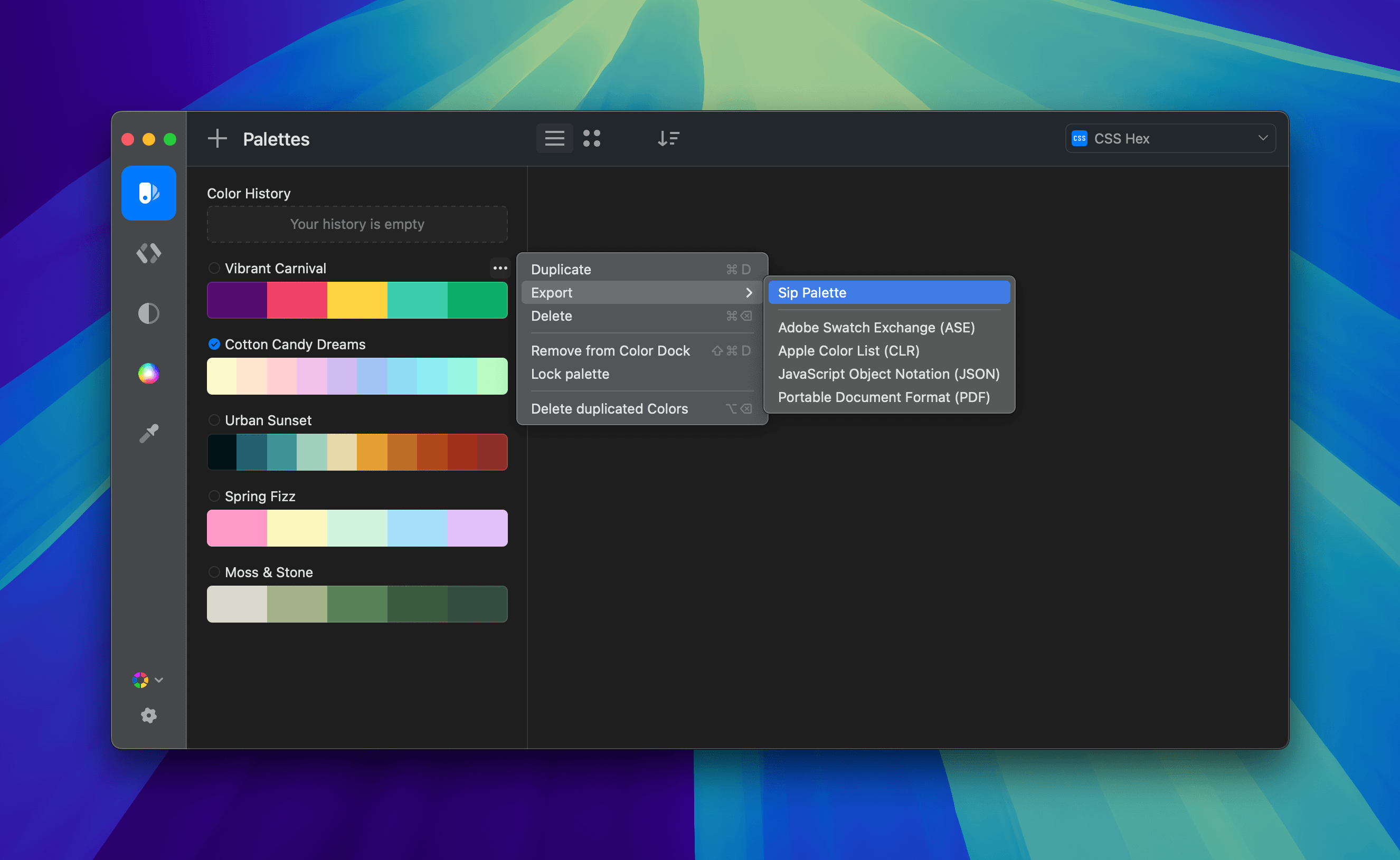
Task: Open the sort order options
Action: pyautogui.click(x=668, y=138)
